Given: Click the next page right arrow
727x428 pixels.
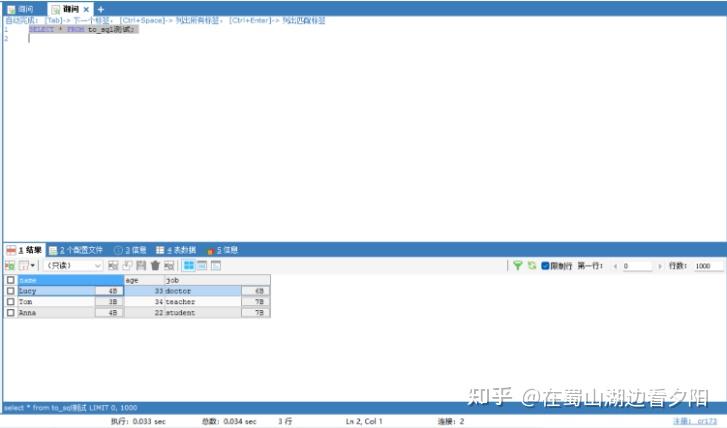Looking at the screenshot, I should [x=660, y=266].
